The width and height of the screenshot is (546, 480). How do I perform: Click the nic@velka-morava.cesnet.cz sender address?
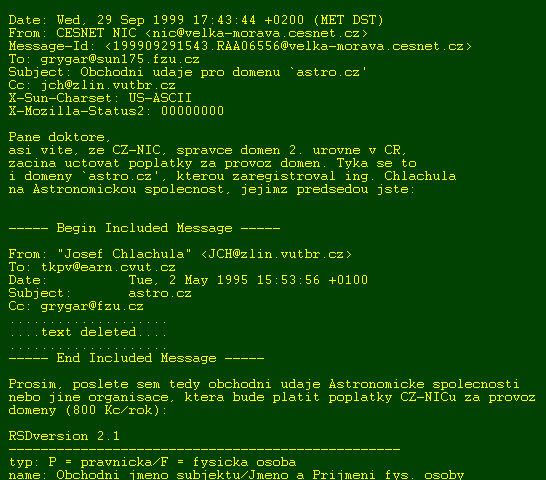pyautogui.click(x=256, y=33)
